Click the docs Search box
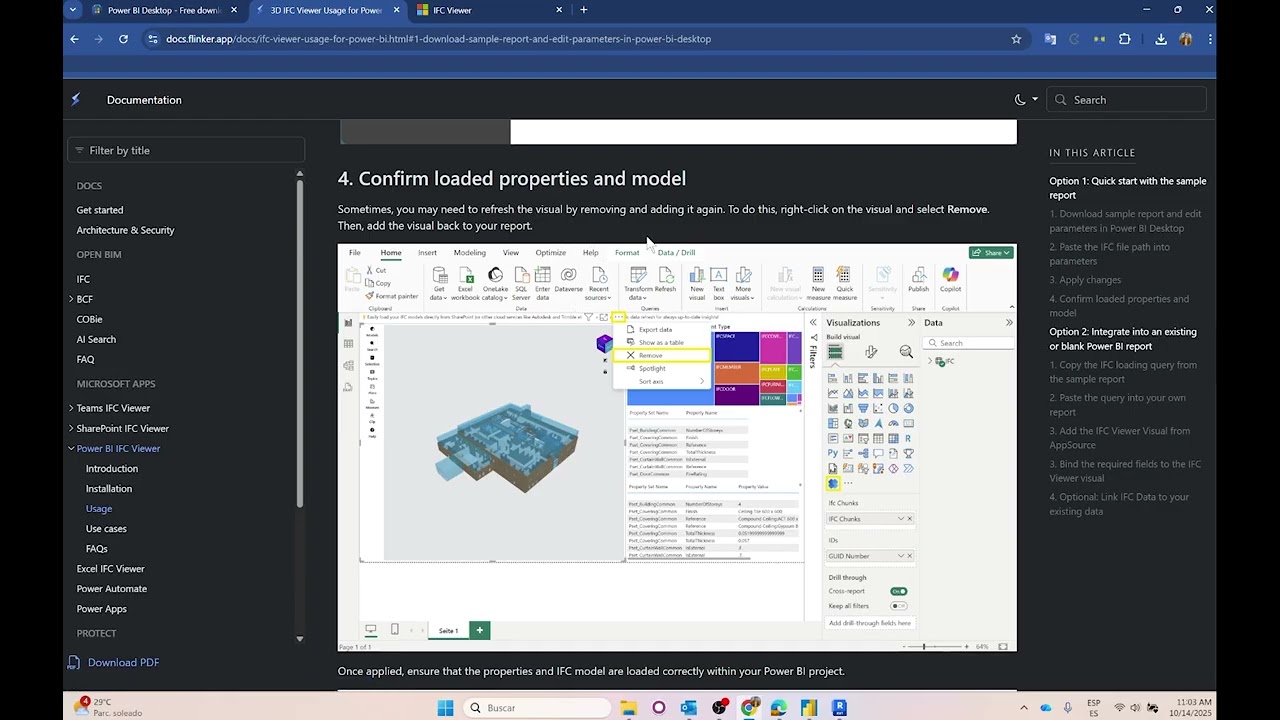 1127,100
